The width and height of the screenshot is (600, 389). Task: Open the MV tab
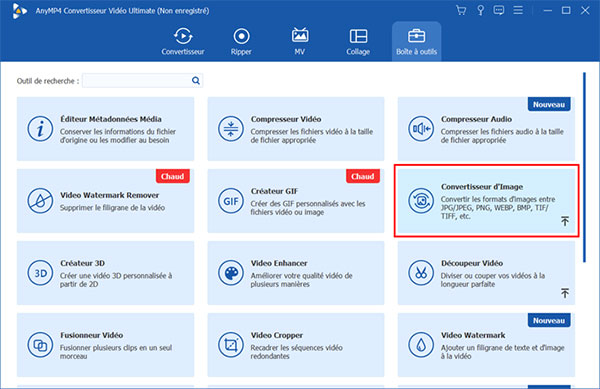tap(300, 41)
